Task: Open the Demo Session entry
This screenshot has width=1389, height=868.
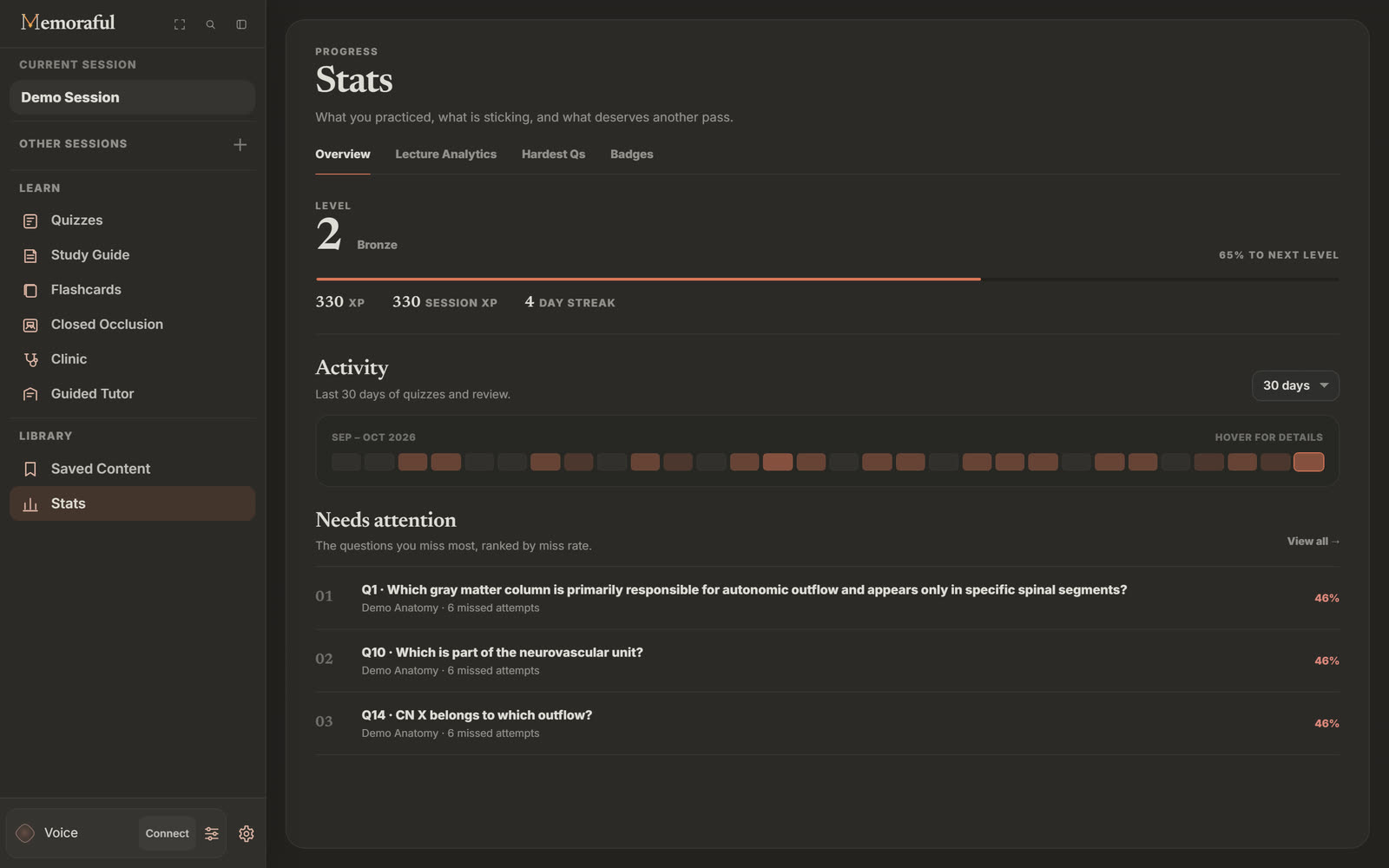Action: tap(132, 97)
